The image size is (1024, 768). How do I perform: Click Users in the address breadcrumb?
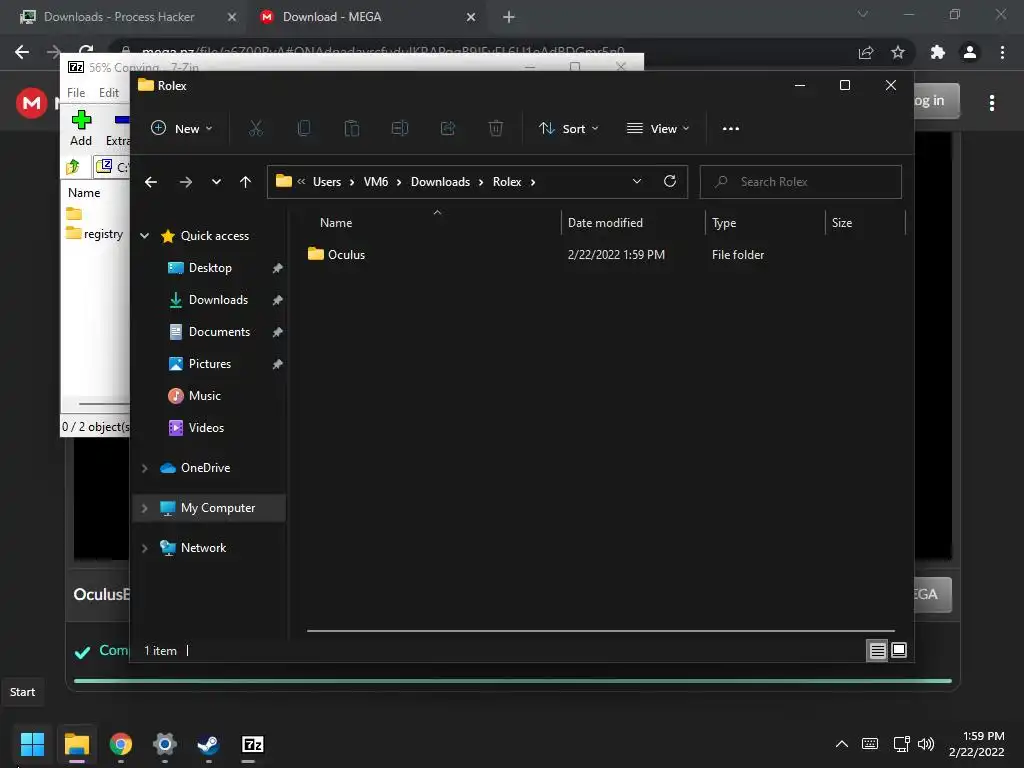tap(327, 182)
